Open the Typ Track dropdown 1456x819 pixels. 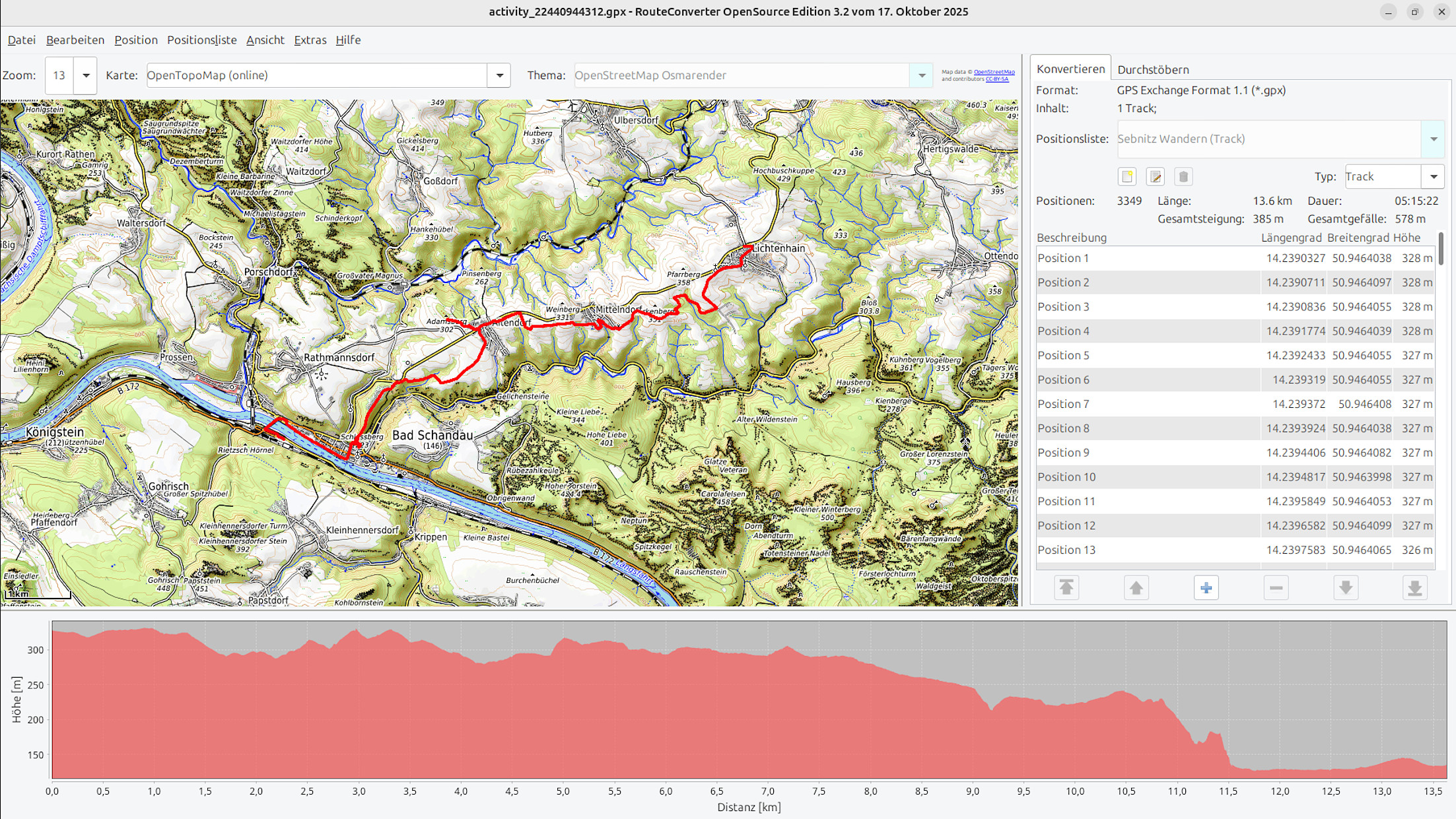tap(1433, 177)
